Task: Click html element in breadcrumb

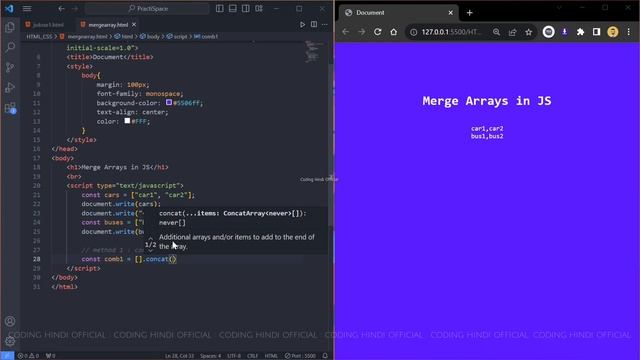Action: click(x=124, y=37)
